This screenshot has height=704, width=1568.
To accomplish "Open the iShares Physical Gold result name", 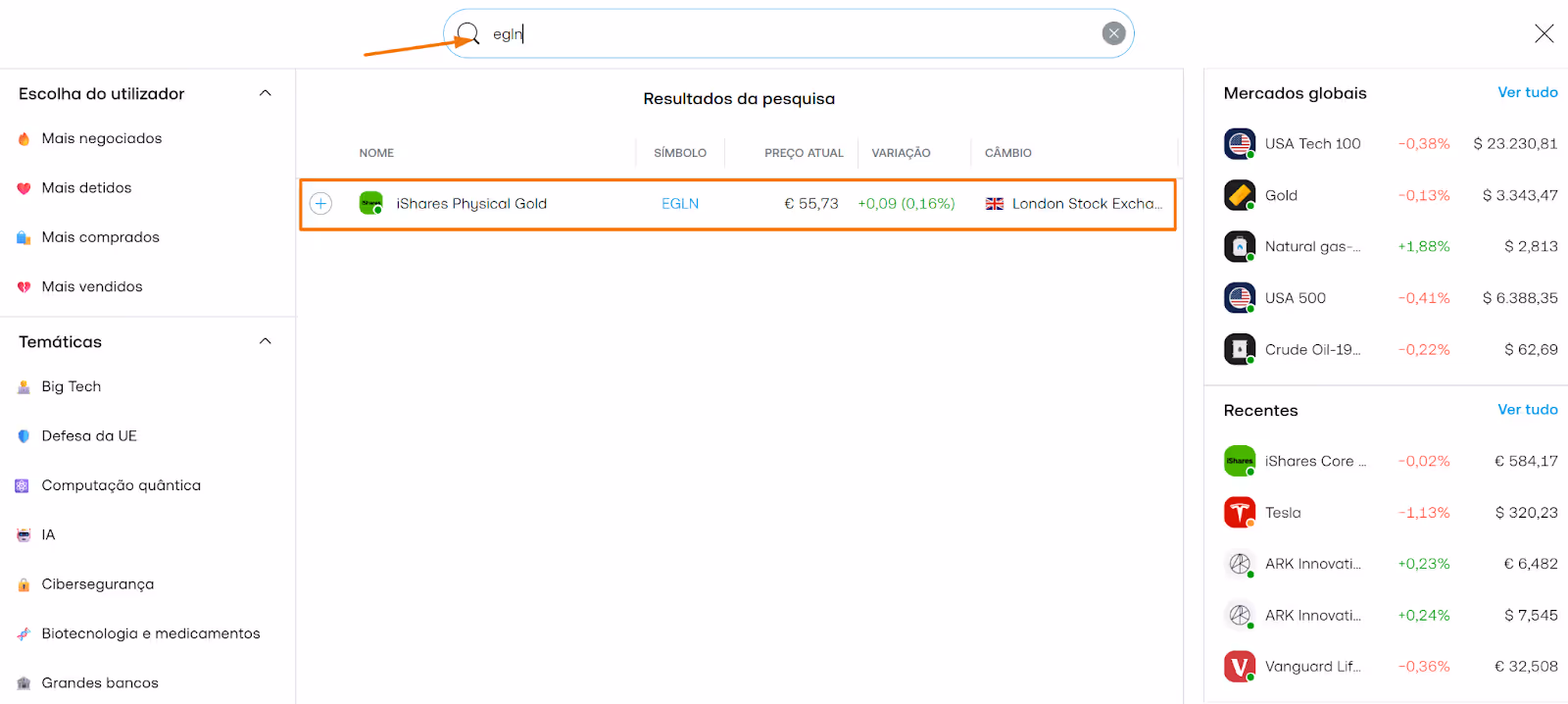I will [471, 204].
